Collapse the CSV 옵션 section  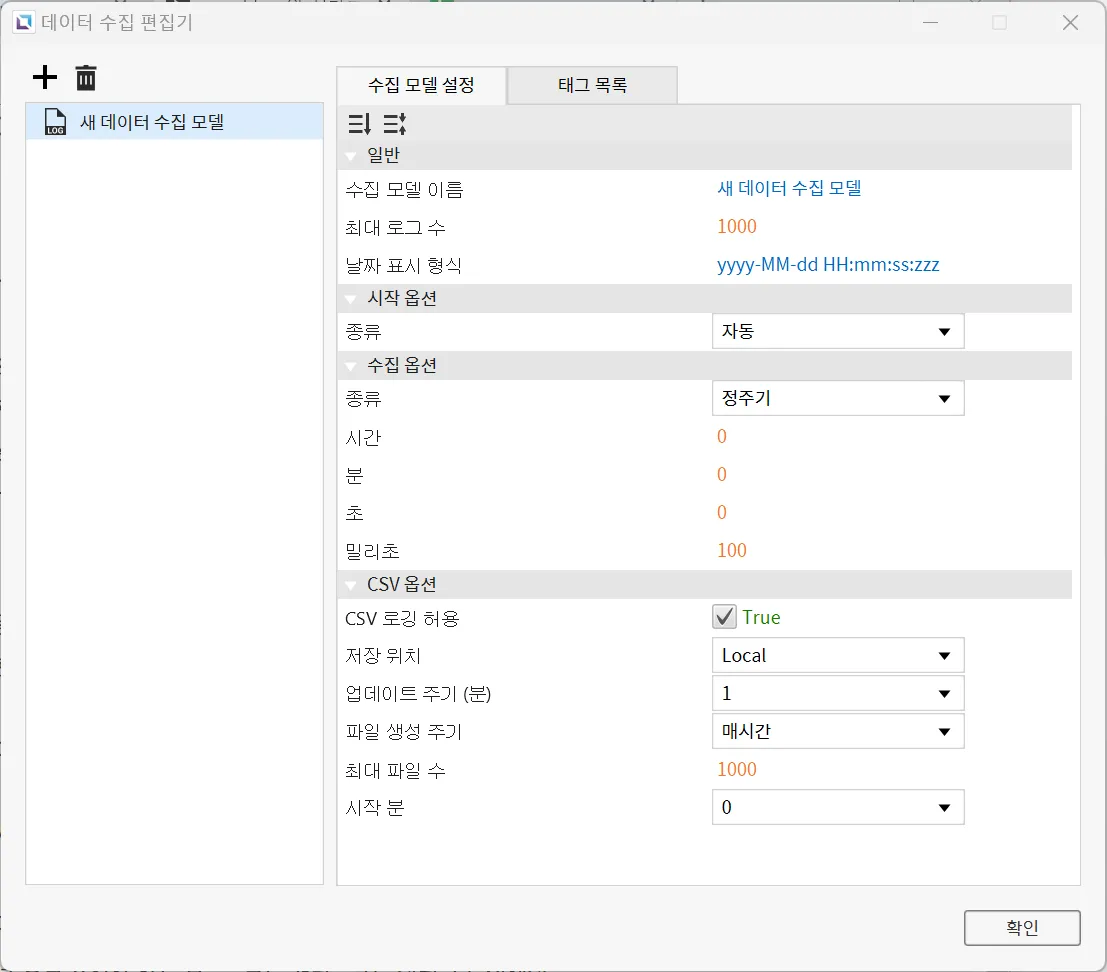pyautogui.click(x=351, y=585)
